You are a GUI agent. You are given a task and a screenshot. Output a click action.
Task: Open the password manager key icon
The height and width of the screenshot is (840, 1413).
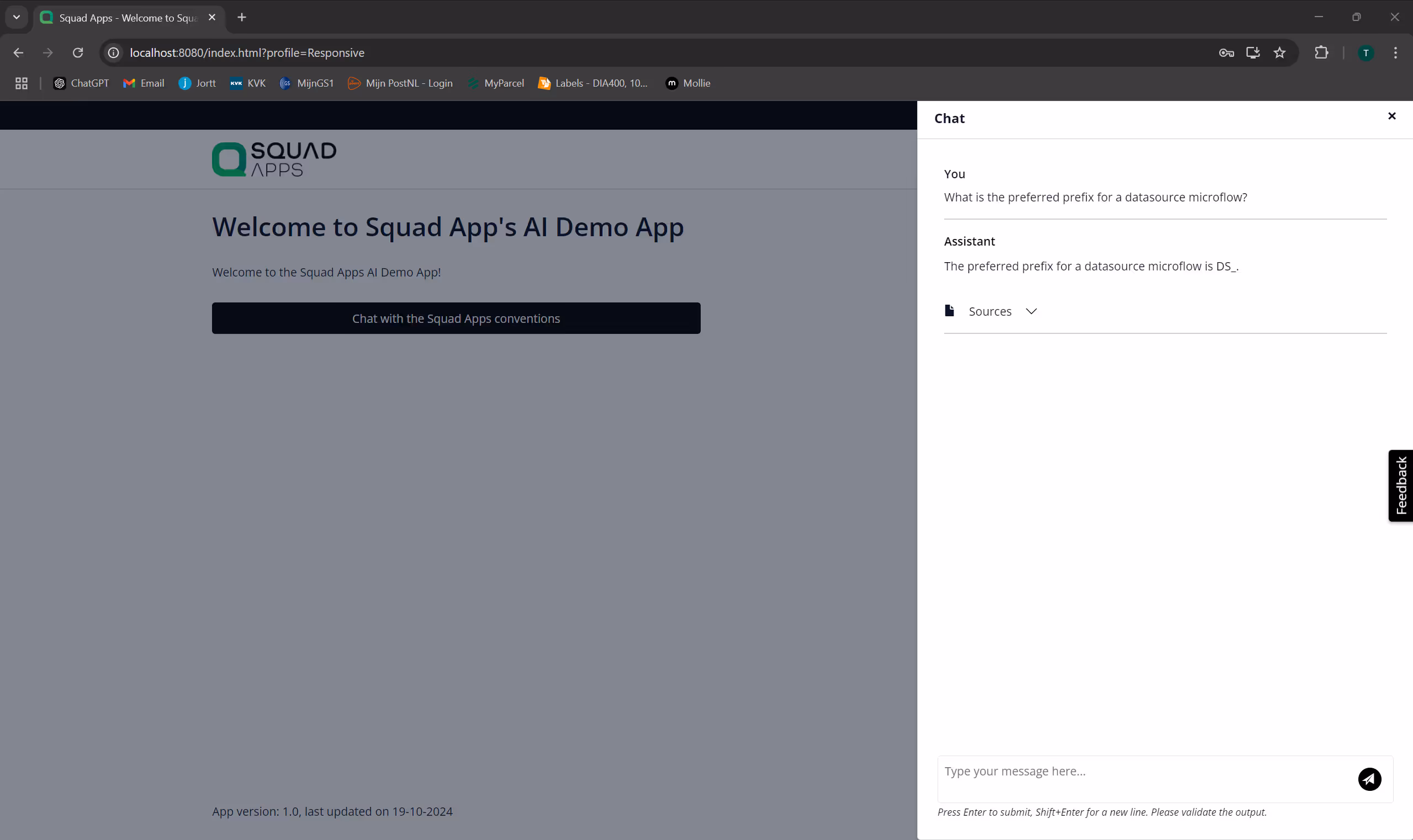pos(1226,52)
